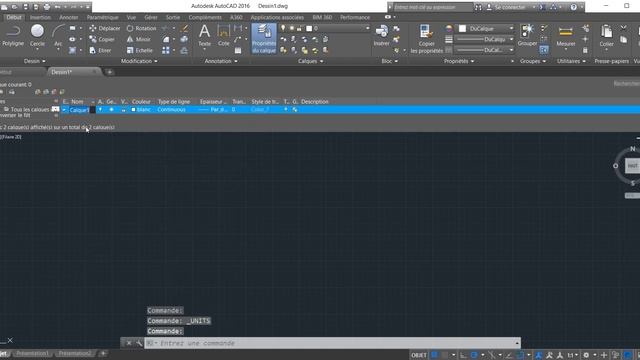Click the command line close X button
The height and width of the screenshot is (360, 640).
click(129, 343)
